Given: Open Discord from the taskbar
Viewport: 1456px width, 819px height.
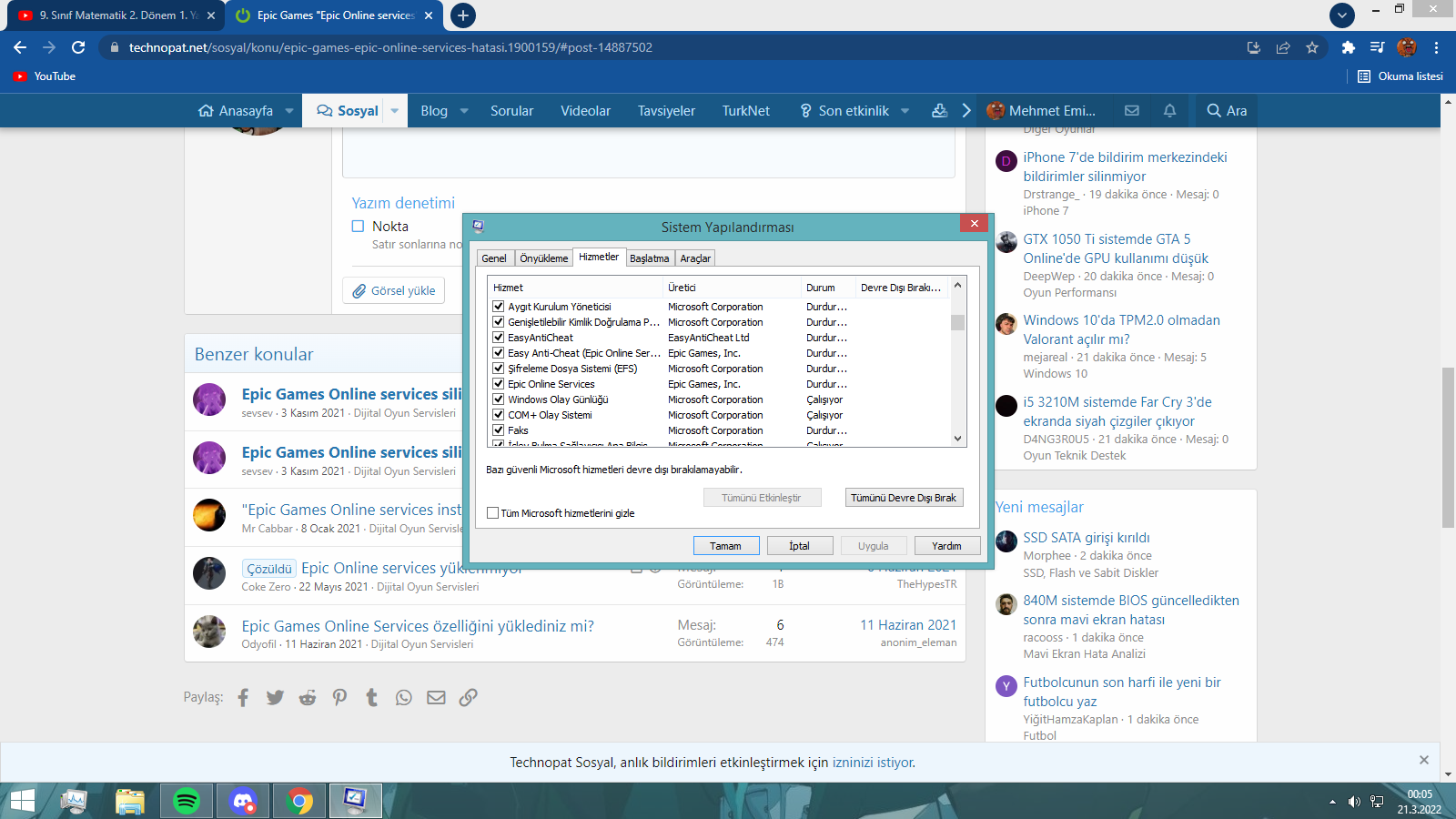Looking at the screenshot, I should pos(243,801).
